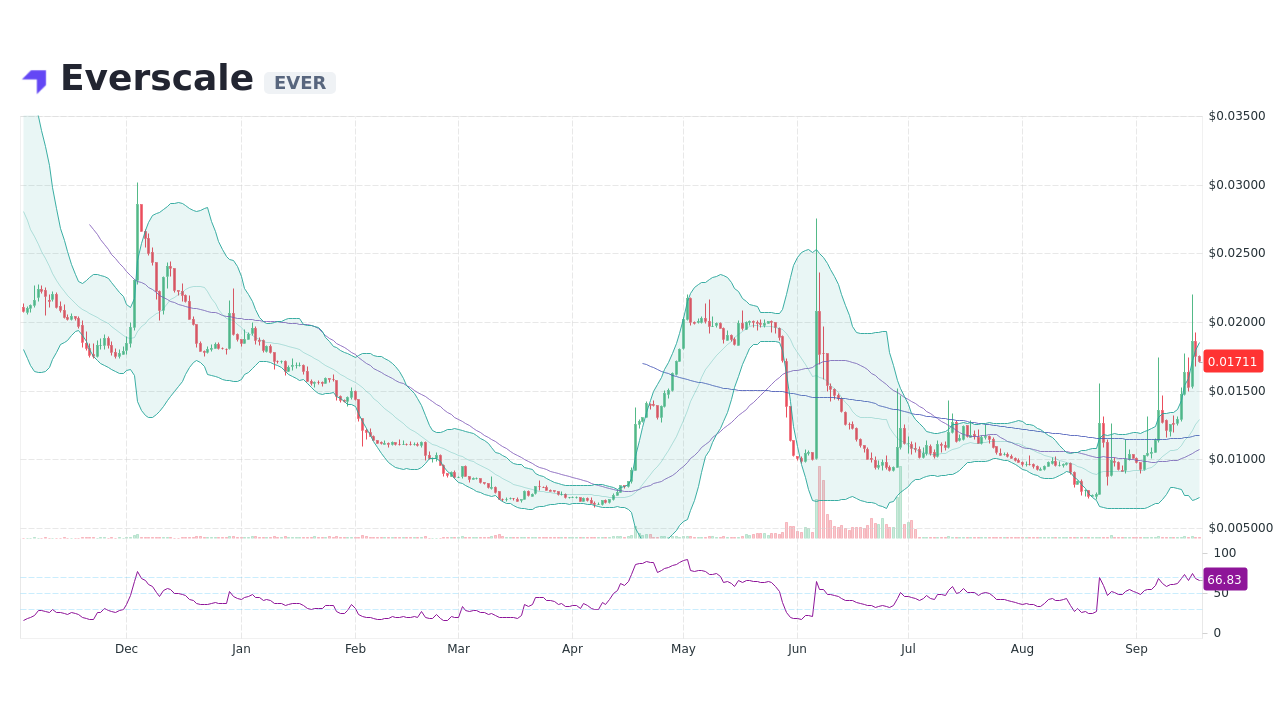
Task: Select the red 0.01711 price tag
Action: 1233,361
